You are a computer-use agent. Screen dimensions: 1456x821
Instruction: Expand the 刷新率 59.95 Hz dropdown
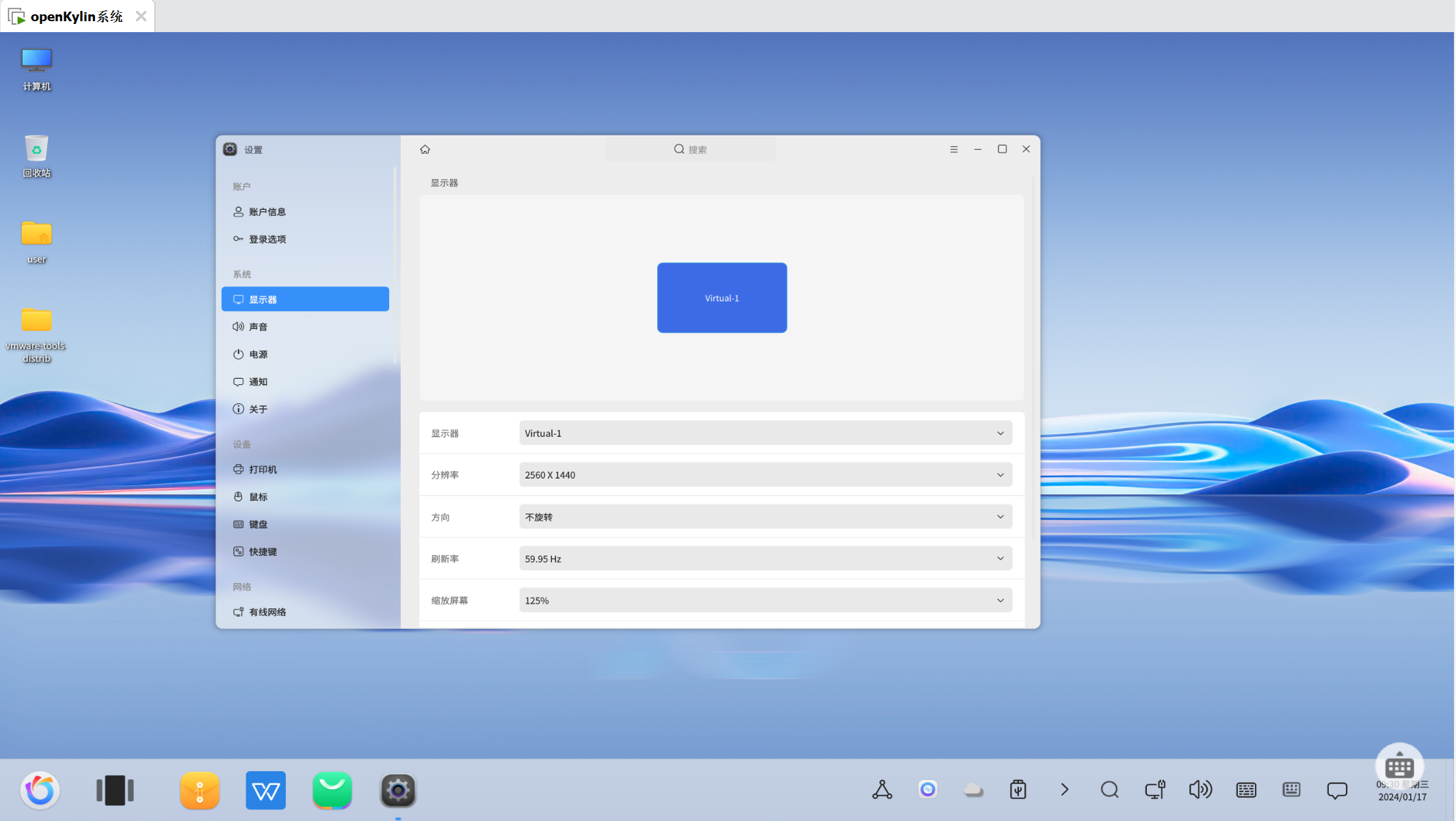click(x=765, y=558)
